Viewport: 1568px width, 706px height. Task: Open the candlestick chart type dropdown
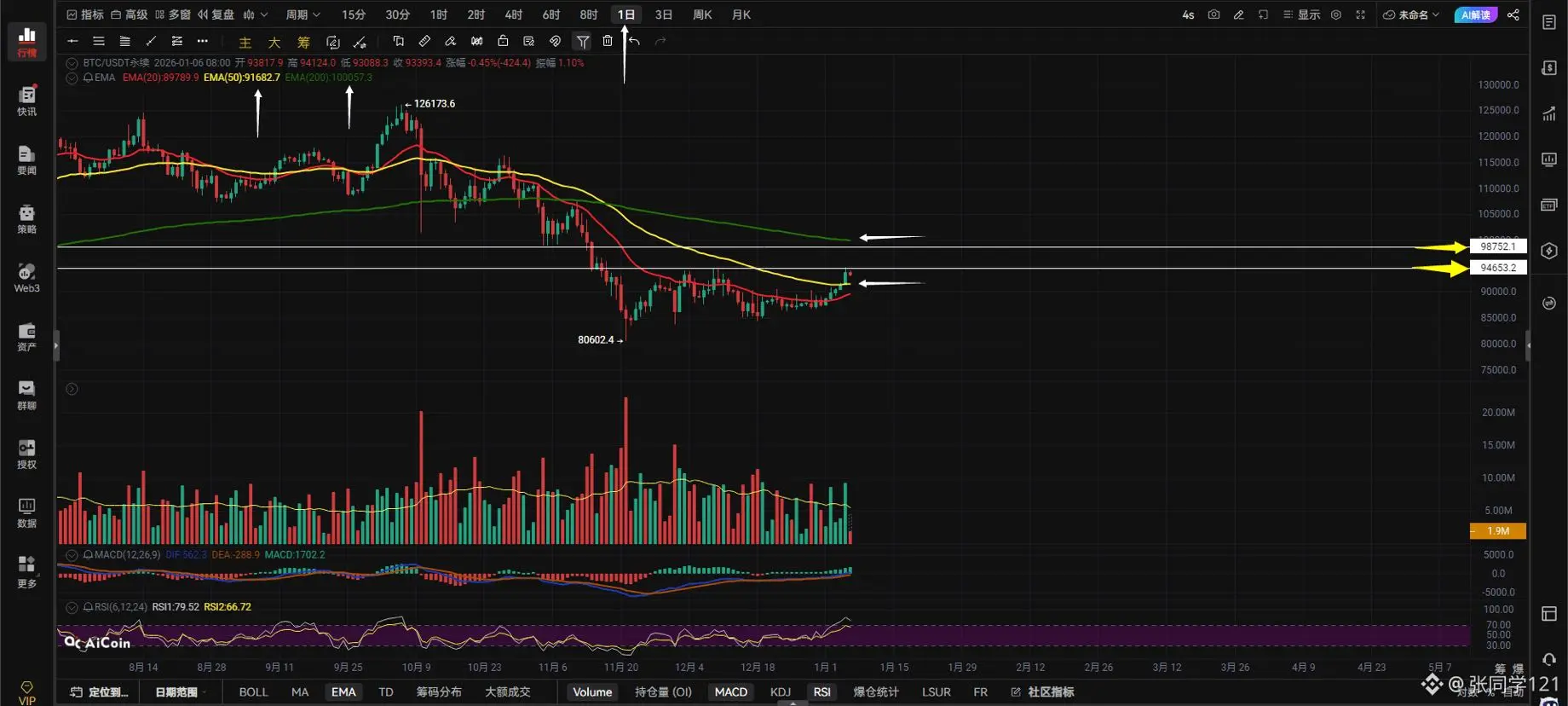tap(255, 14)
